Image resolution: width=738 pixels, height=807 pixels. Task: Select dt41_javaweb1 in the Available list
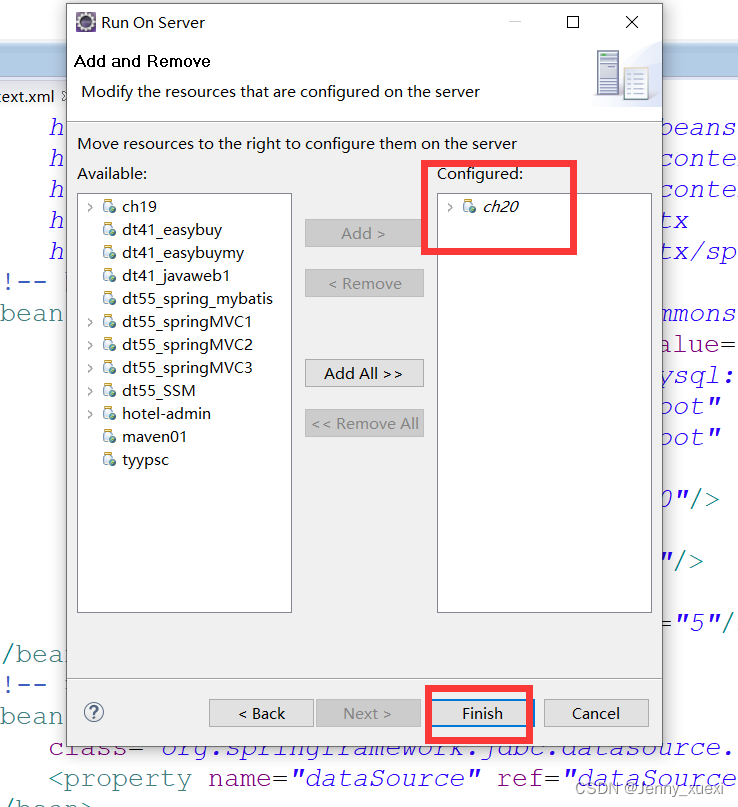pos(175,275)
